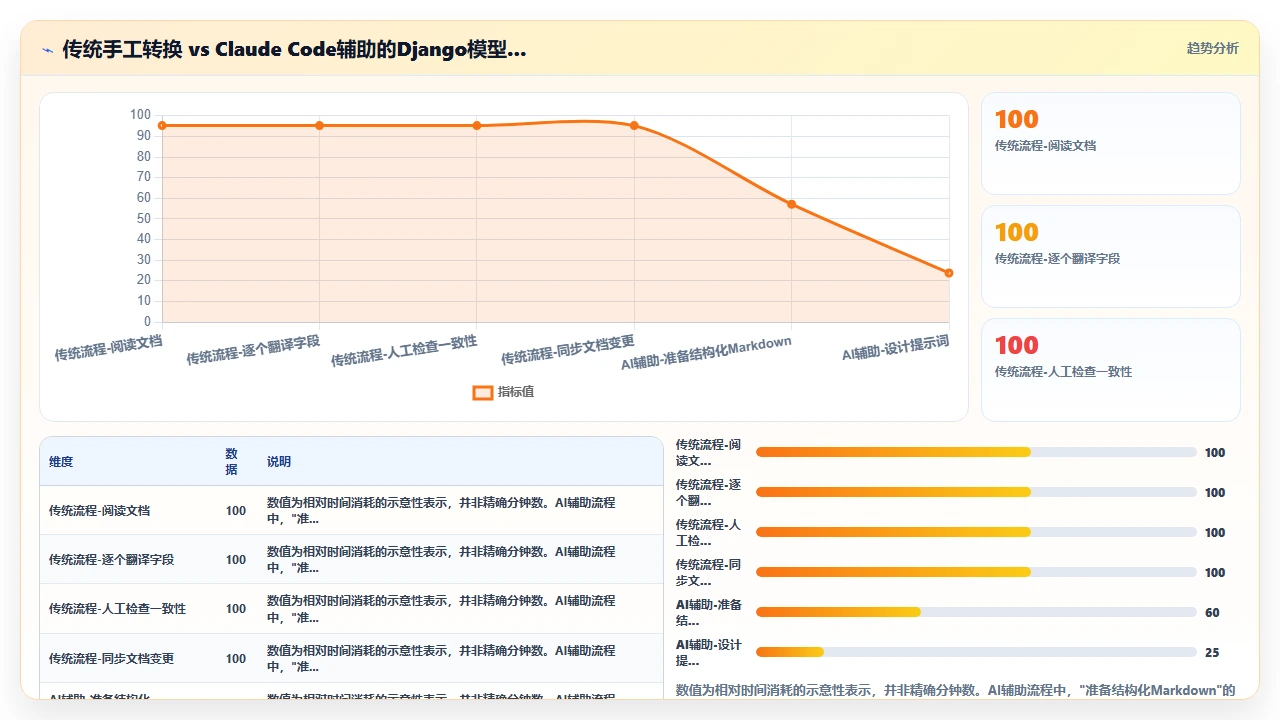Toggle the 指标值 legend swatch under the chart
The height and width of the screenshot is (720, 1280).
click(482, 392)
